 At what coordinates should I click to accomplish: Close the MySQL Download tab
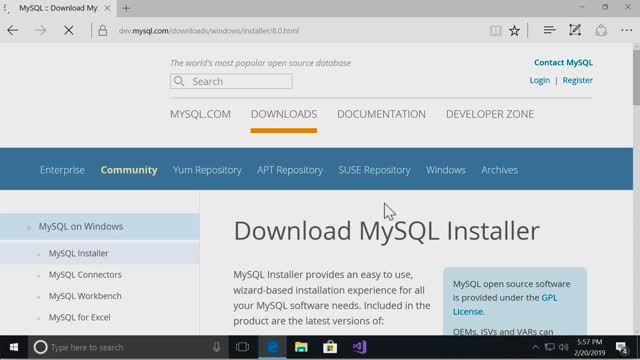coord(107,8)
